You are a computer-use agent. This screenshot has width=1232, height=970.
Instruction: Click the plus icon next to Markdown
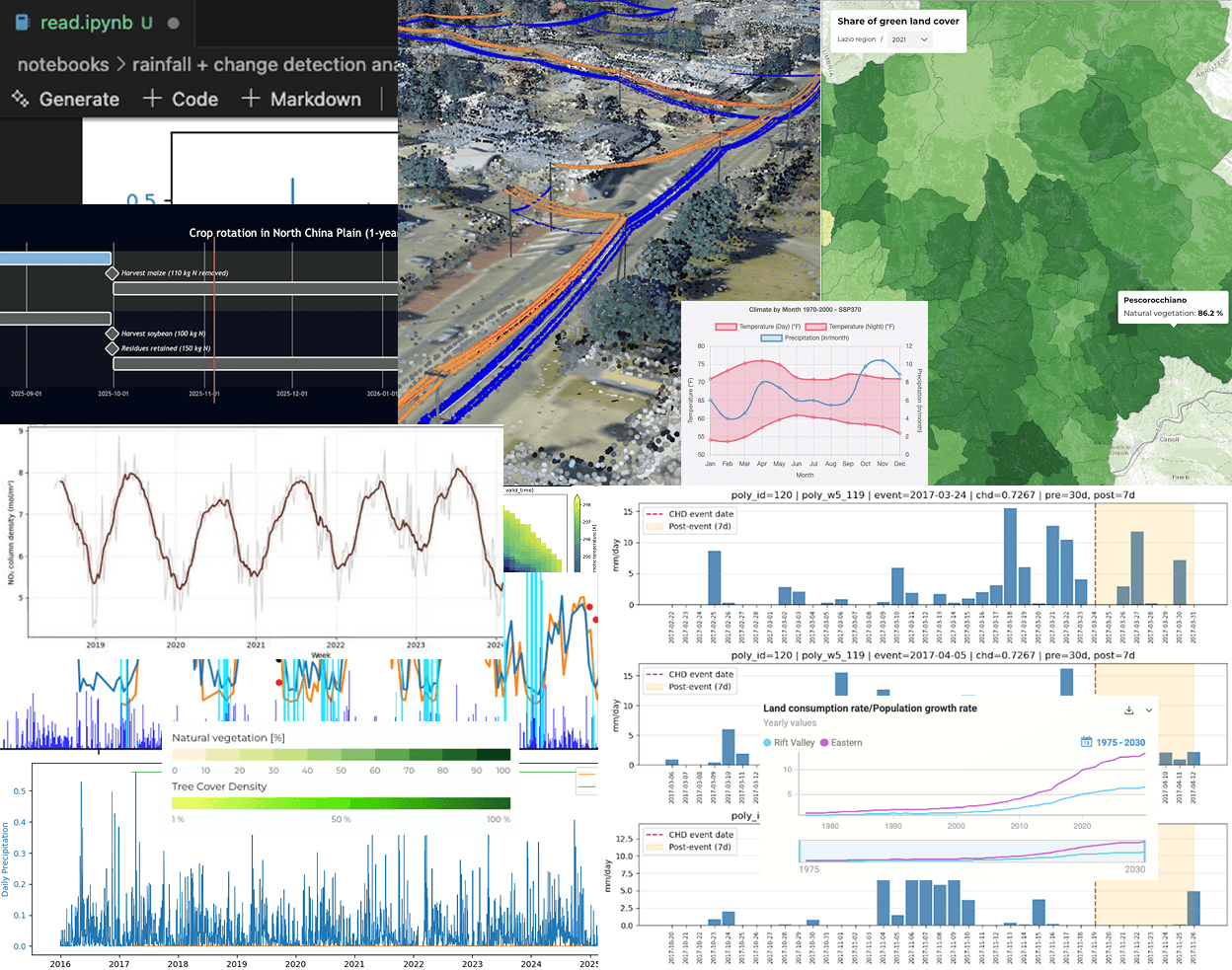251,98
